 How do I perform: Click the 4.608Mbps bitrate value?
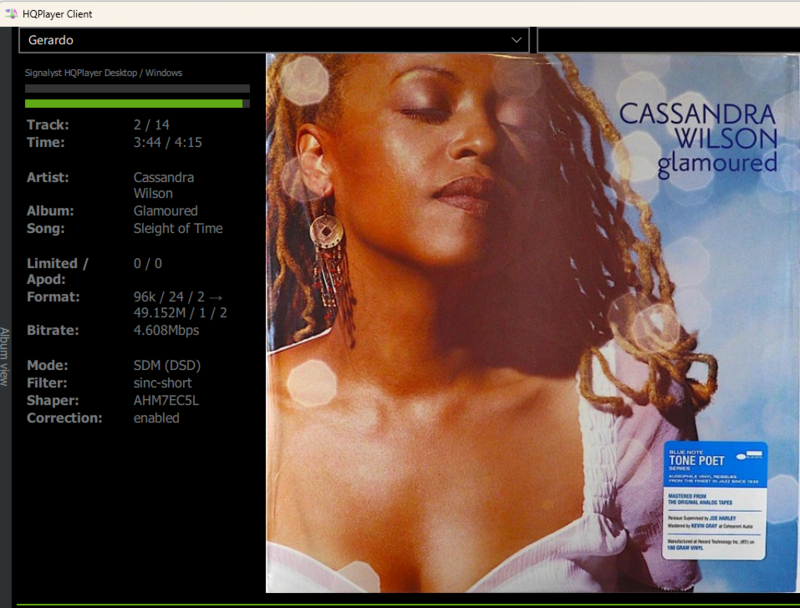pyautogui.click(x=166, y=330)
